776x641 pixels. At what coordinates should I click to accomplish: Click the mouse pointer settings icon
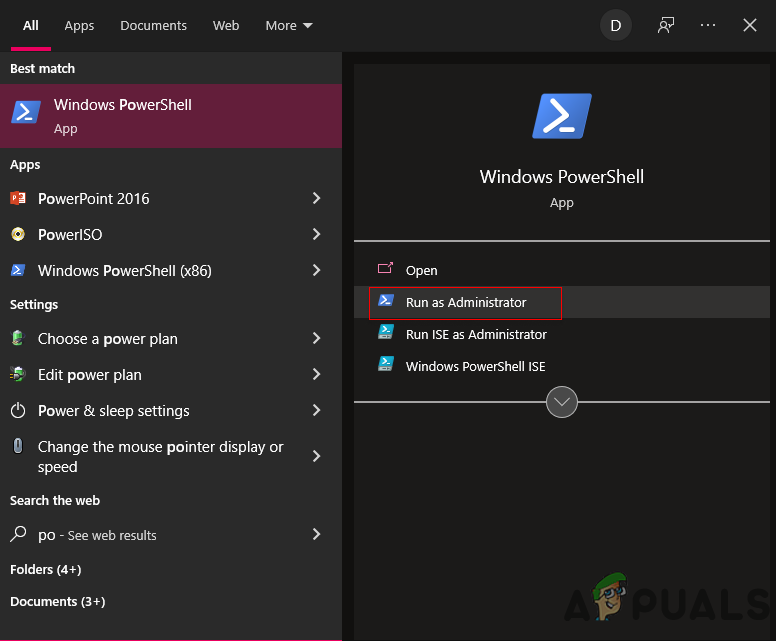click(18, 447)
